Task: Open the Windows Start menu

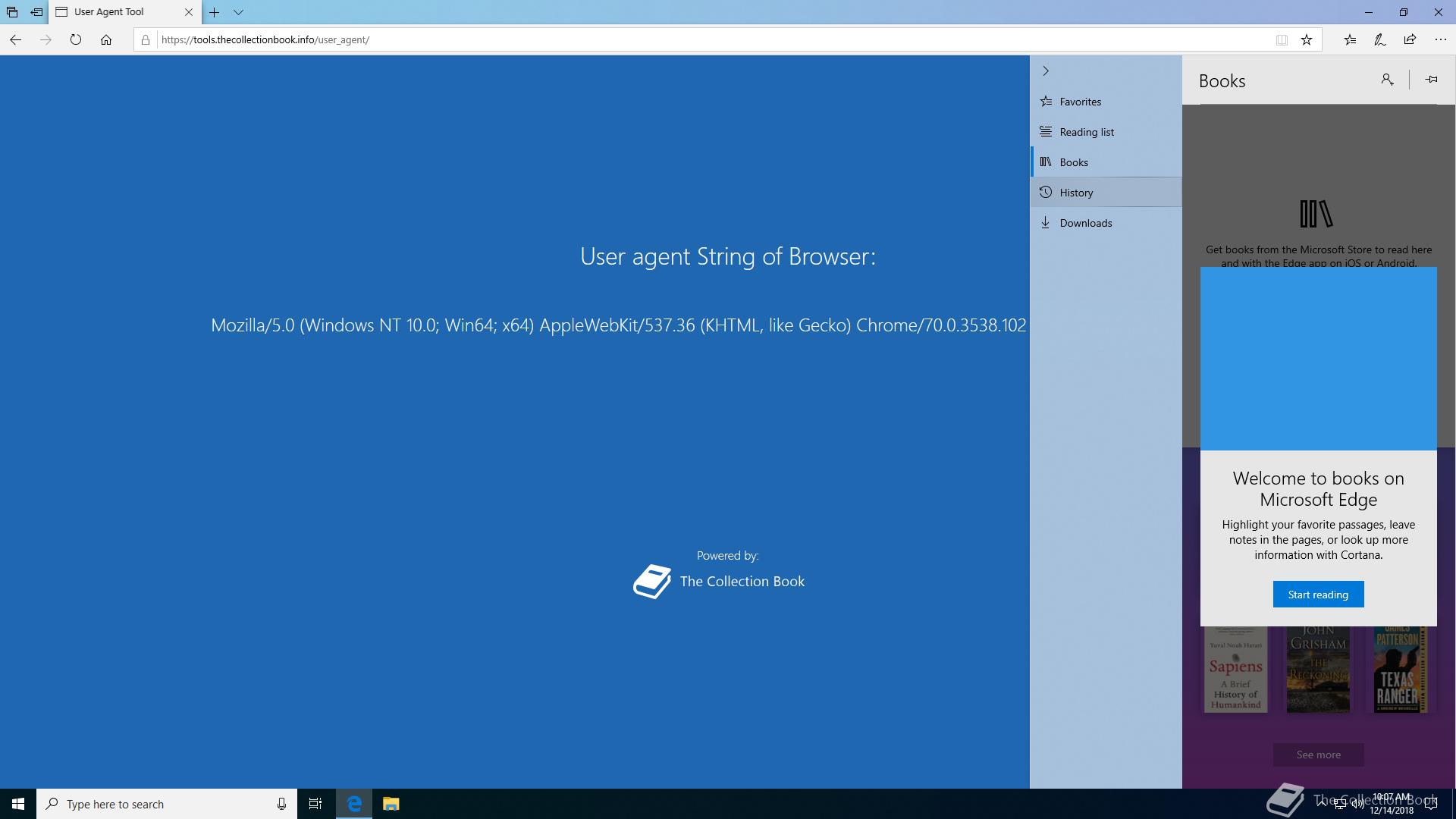Action: (18, 804)
